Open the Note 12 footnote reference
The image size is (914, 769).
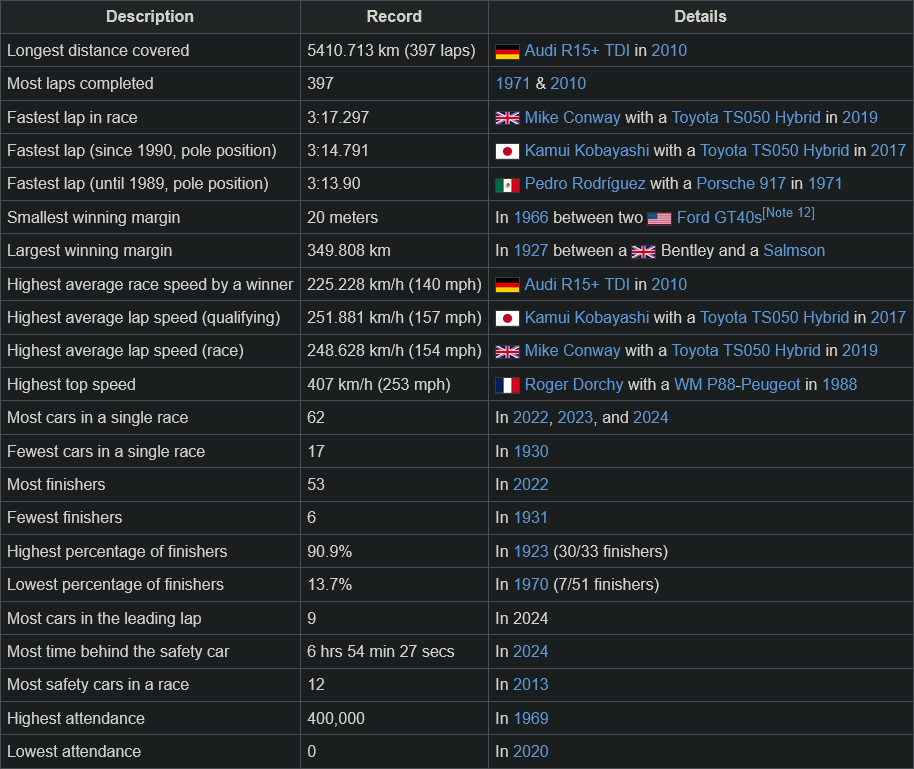tap(788, 213)
